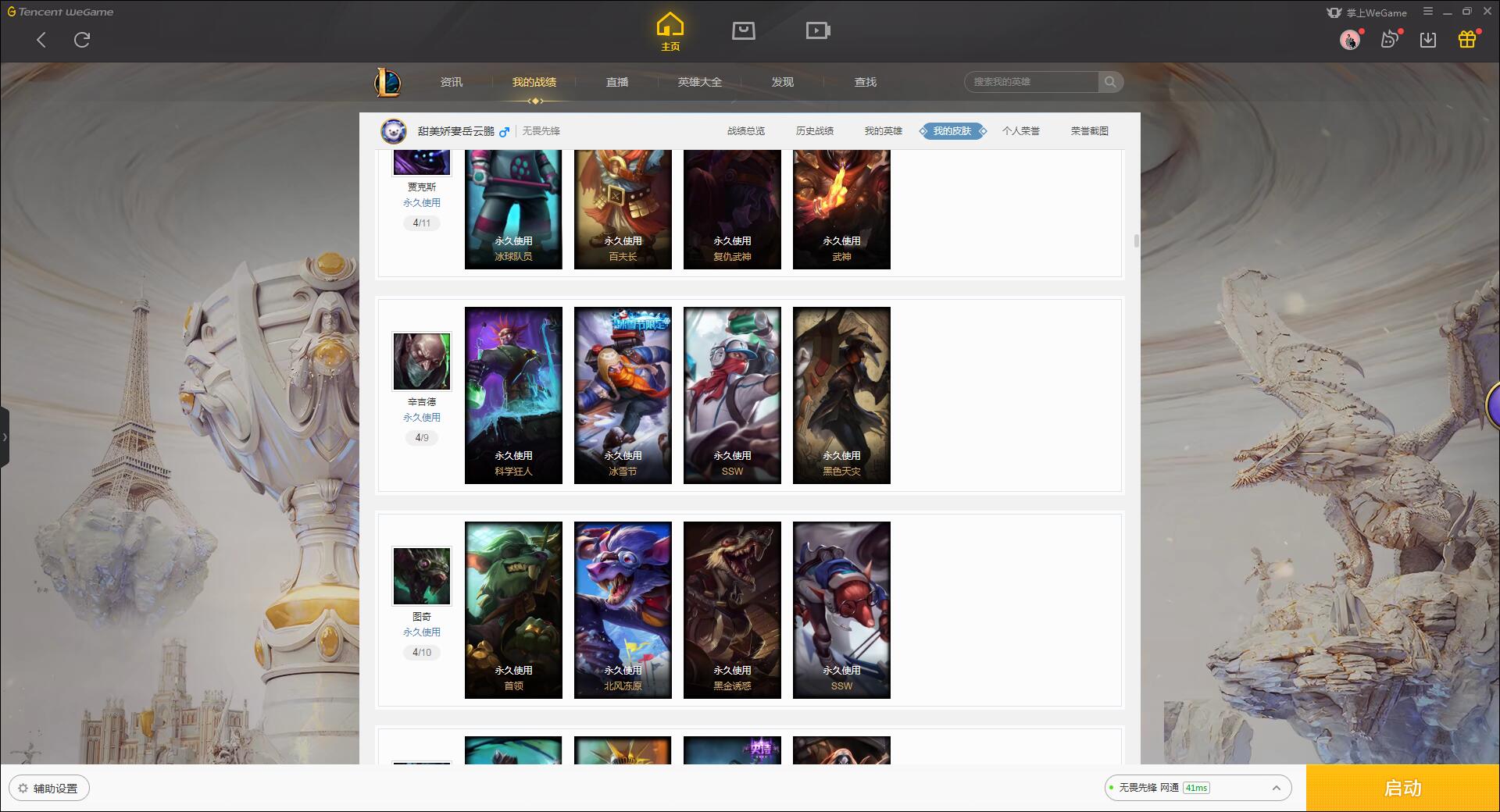Click 4/10 skin count for 图奇
Image resolution: width=1500 pixels, height=812 pixels.
coord(422,653)
